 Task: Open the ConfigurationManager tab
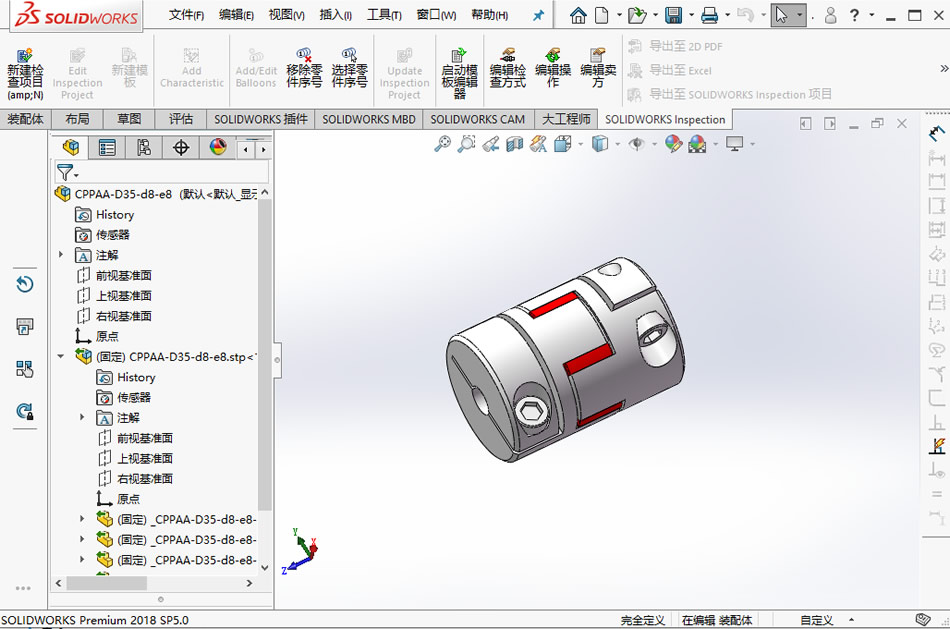tap(144, 147)
